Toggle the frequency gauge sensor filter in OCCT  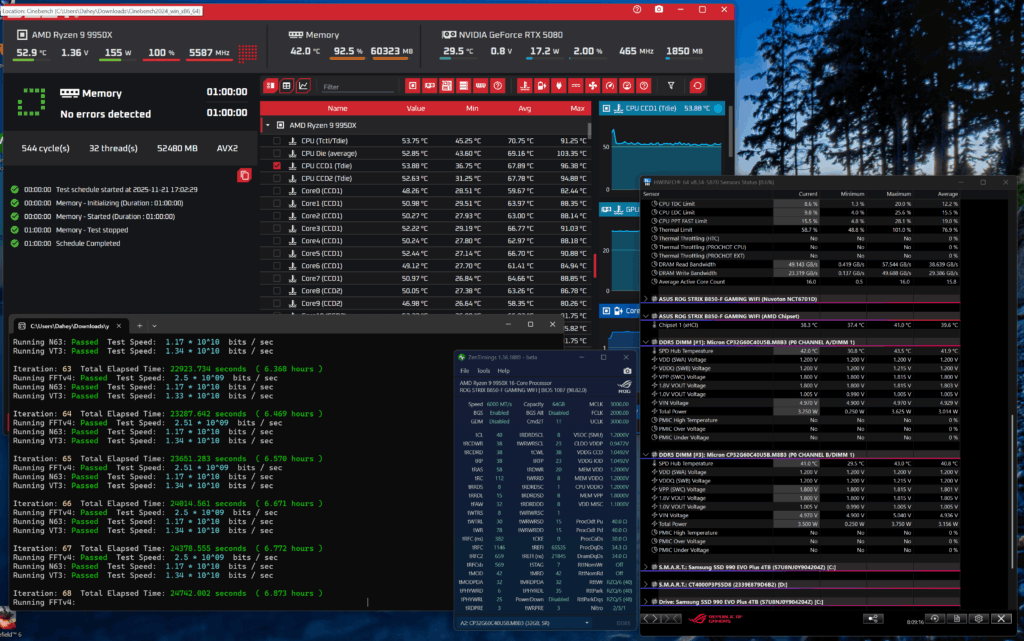click(x=609, y=86)
